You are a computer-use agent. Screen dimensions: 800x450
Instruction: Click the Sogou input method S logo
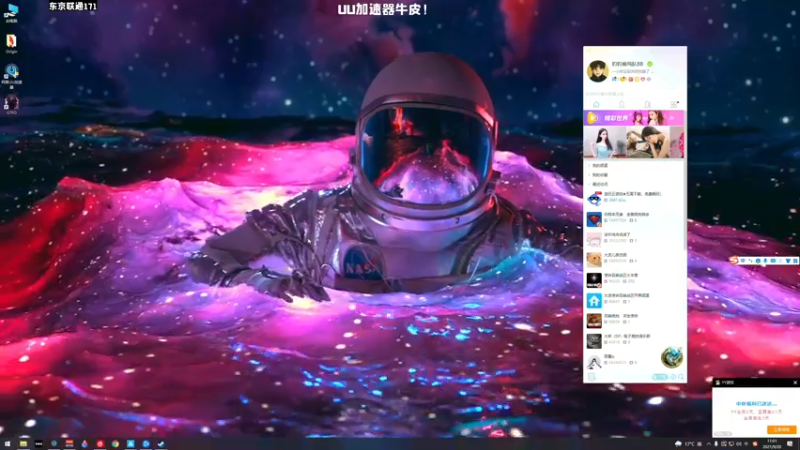[x=734, y=260]
